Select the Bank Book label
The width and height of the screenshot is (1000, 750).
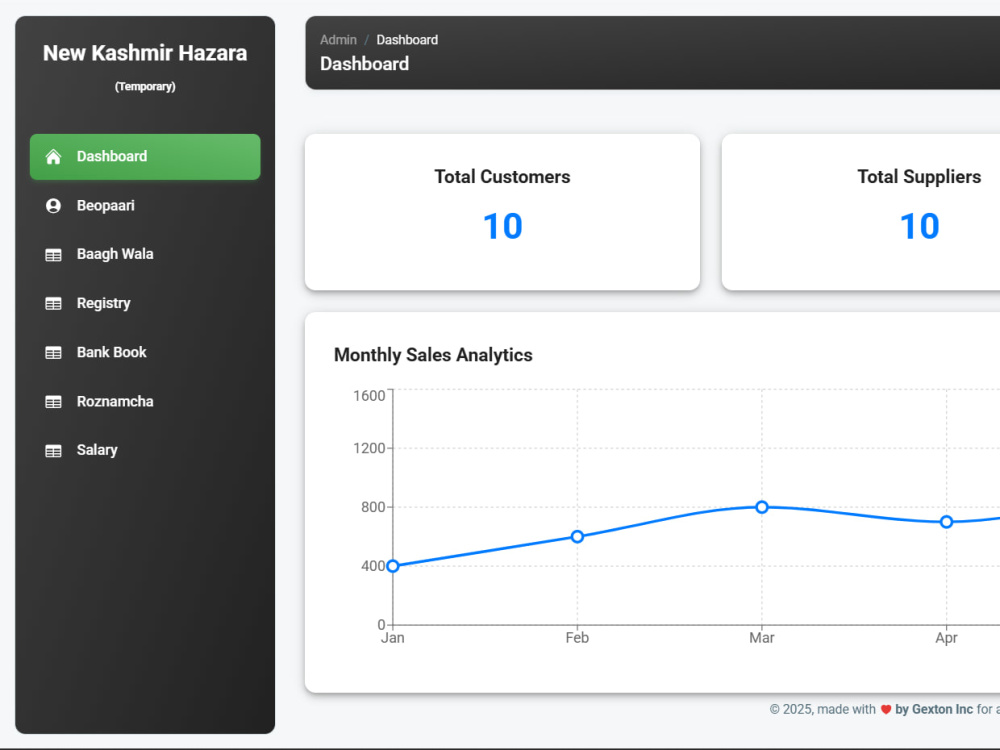[112, 352]
